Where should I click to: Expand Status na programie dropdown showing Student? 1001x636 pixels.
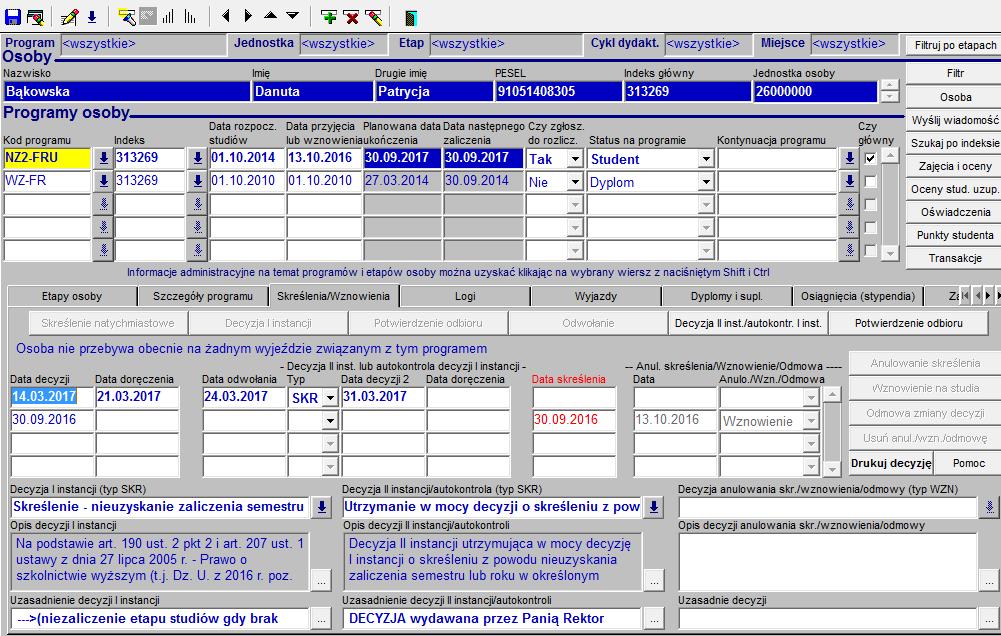pyautogui.click(x=705, y=159)
